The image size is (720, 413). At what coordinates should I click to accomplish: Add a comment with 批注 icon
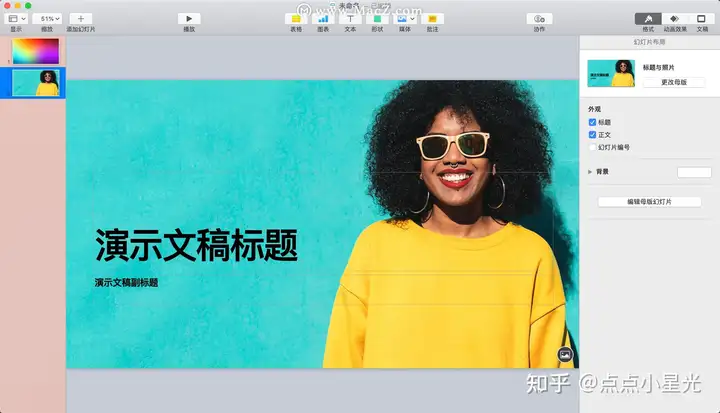click(x=433, y=19)
